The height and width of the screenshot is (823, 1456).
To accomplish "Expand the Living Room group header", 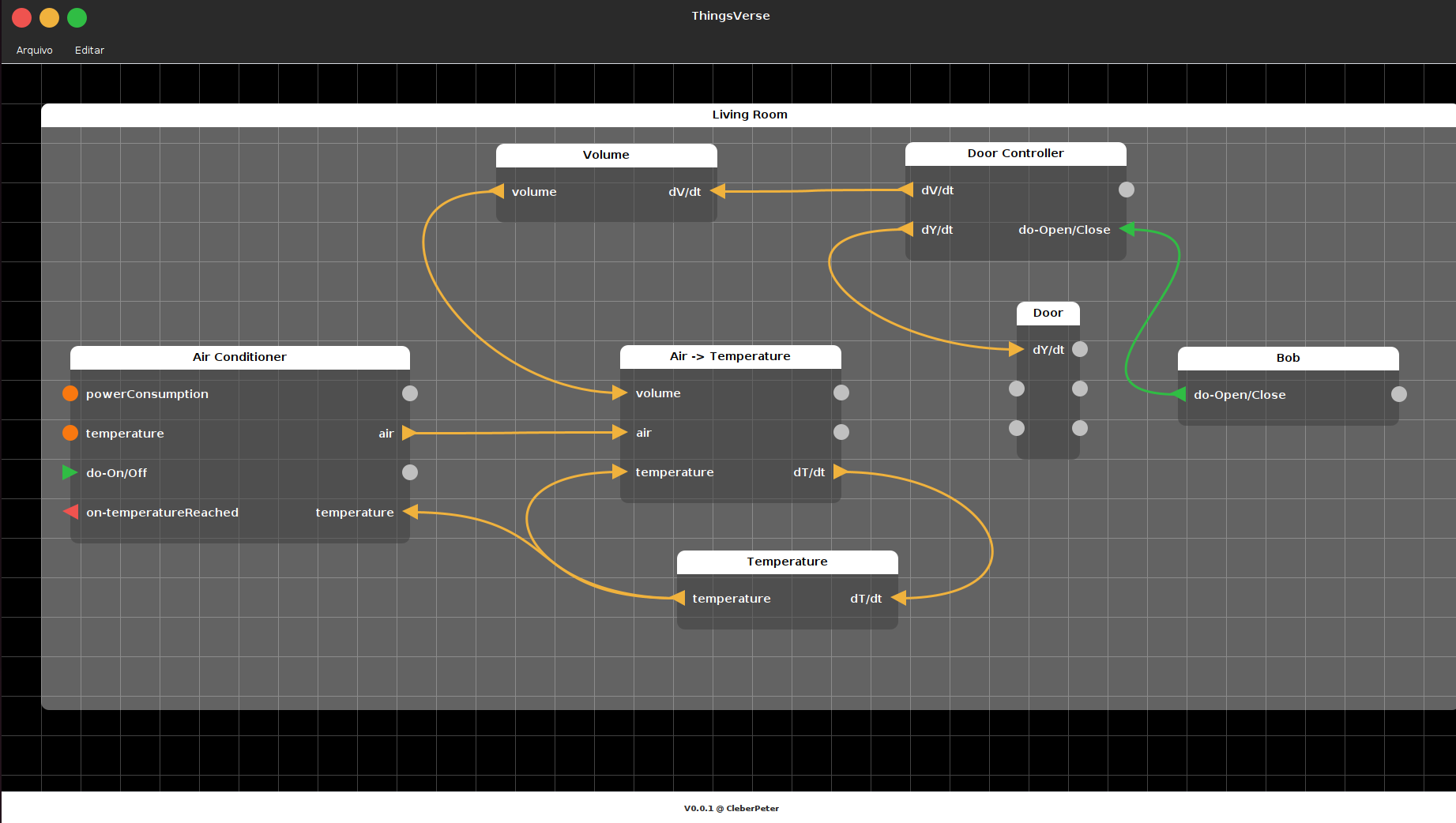I will pyautogui.click(x=749, y=114).
